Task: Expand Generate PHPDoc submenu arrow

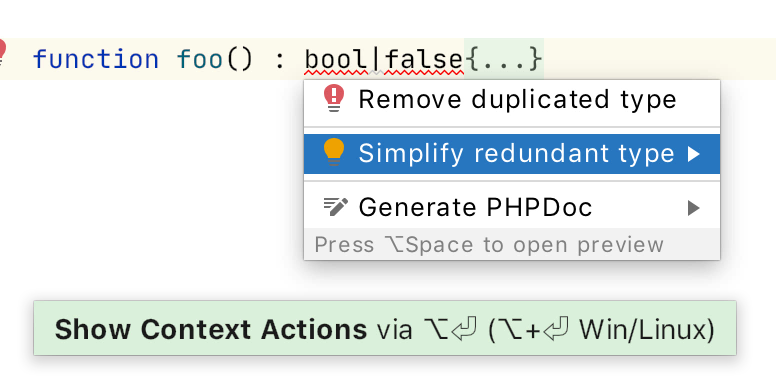Action: pyautogui.click(x=694, y=208)
